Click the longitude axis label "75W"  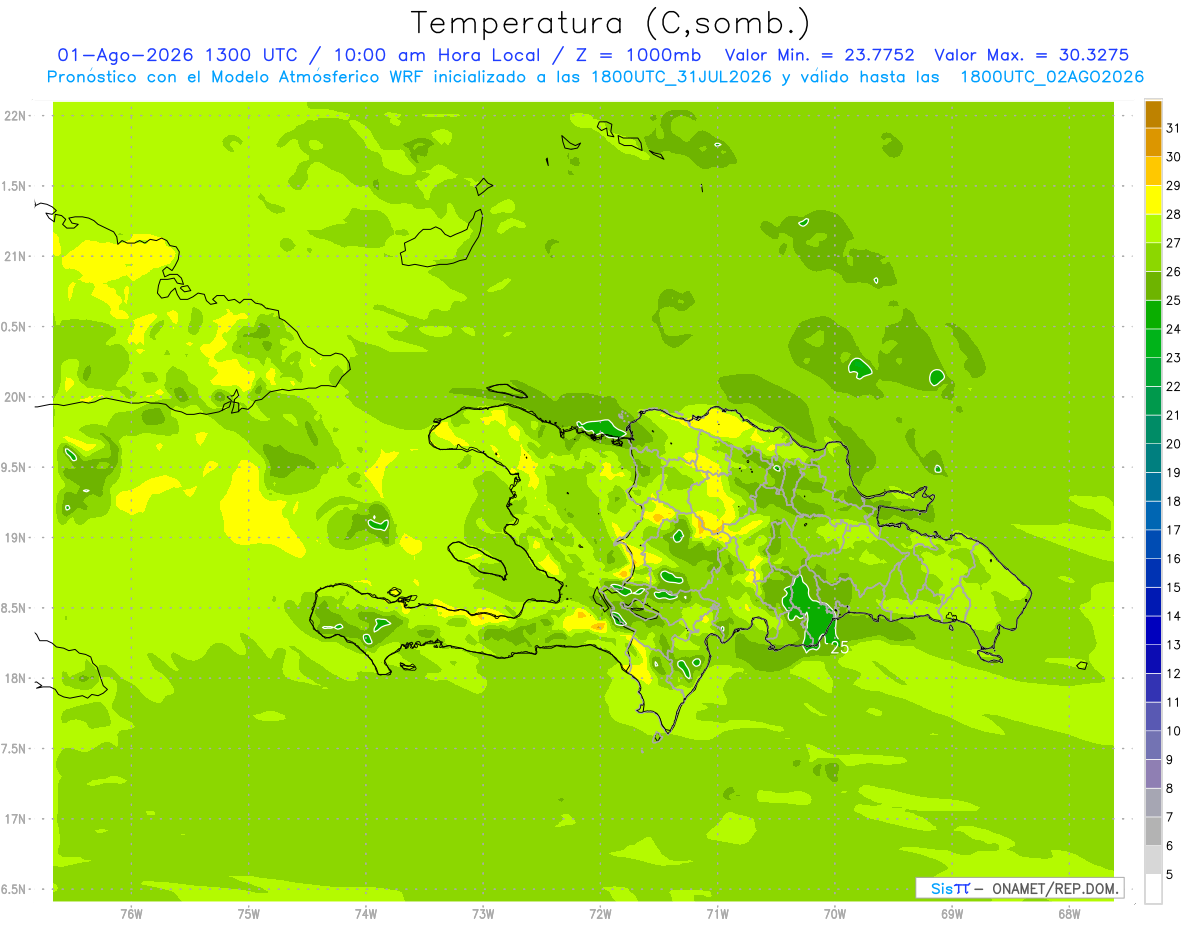[249, 913]
